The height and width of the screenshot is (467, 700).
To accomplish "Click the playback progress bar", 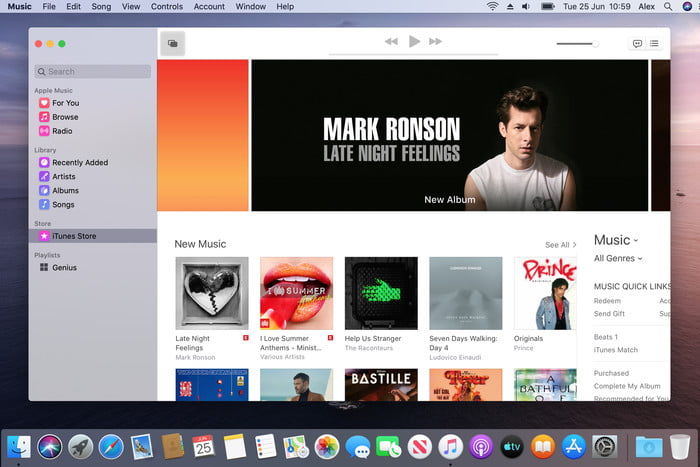I will (413, 54).
